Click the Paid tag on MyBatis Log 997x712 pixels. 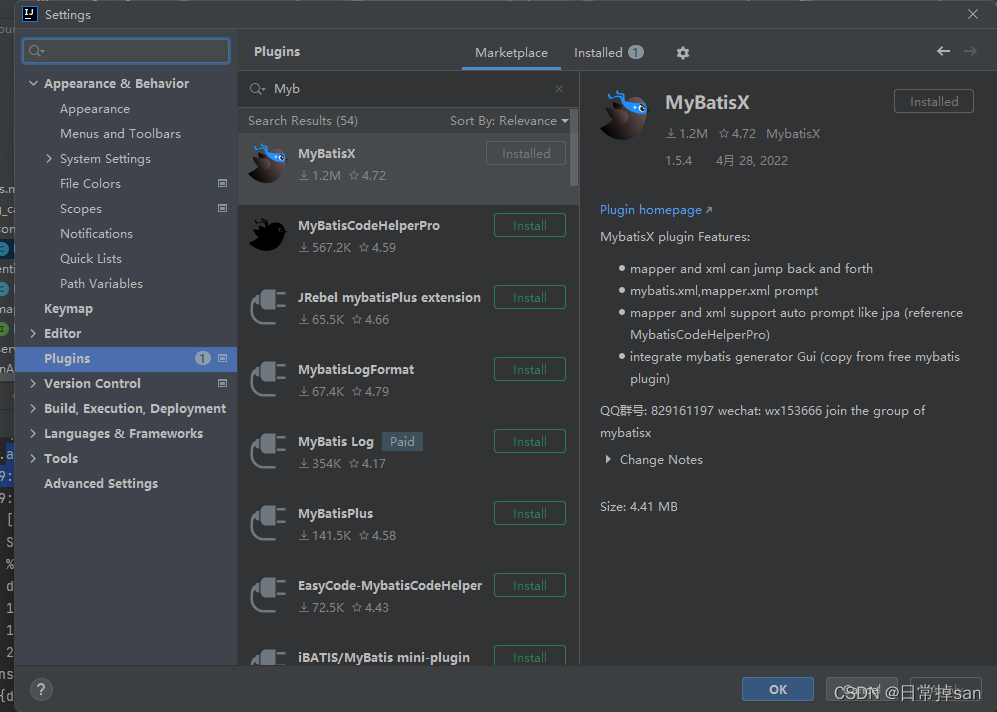[x=402, y=441]
